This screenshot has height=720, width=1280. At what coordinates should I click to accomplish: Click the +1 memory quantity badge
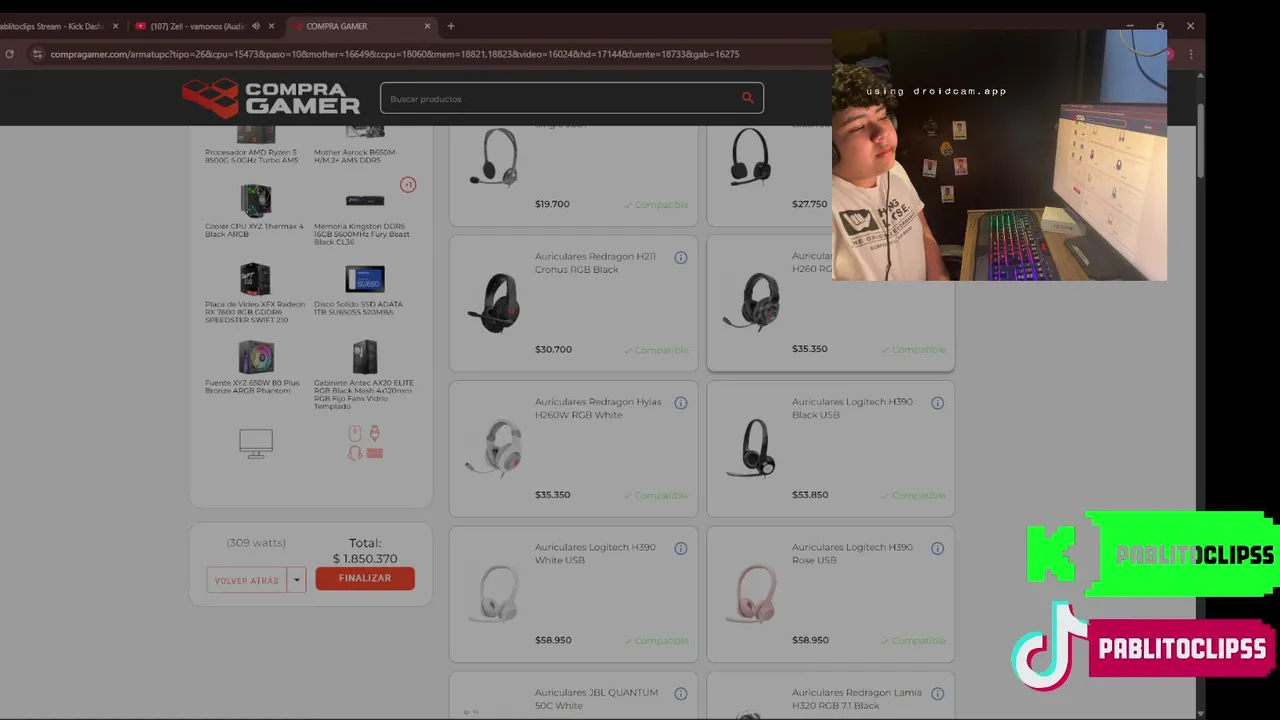pyautogui.click(x=408, y=185)
